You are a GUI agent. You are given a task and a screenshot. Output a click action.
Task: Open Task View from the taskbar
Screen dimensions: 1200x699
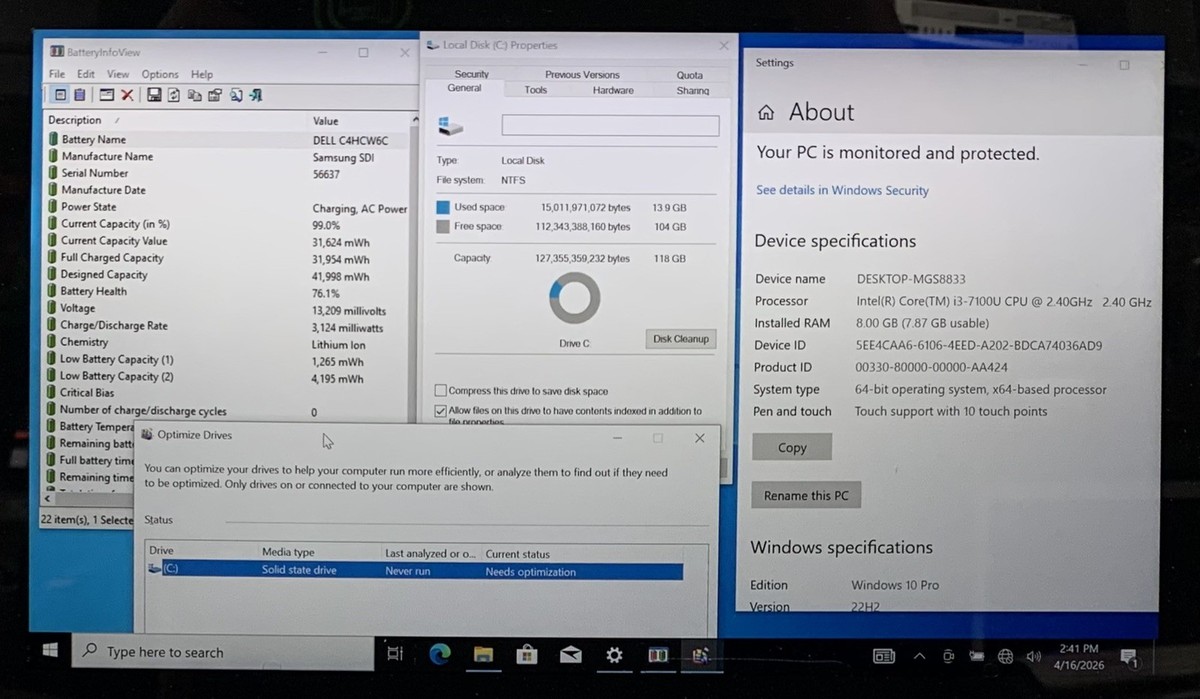(x=395, y=654)
